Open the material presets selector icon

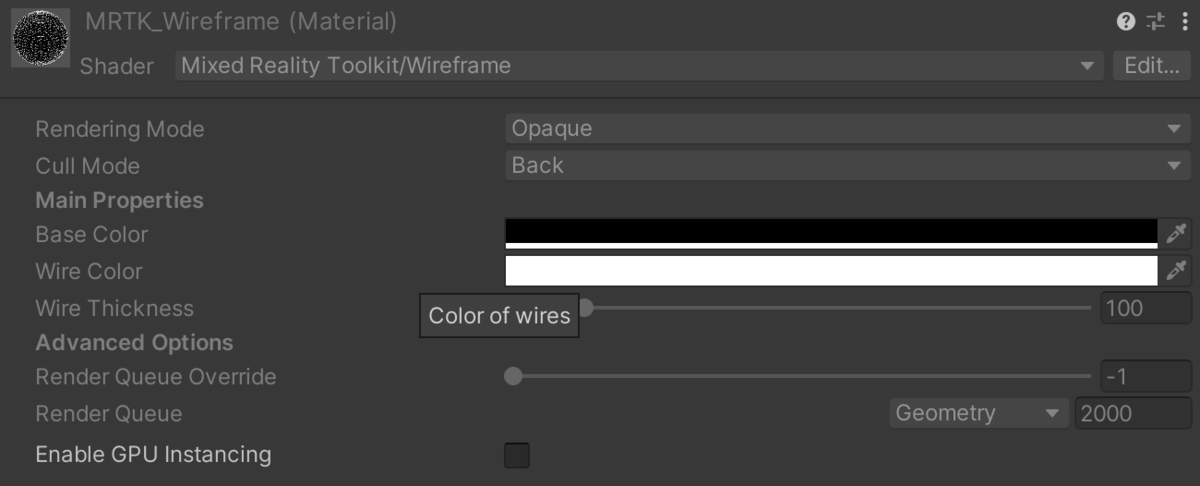coord(1156,21)
